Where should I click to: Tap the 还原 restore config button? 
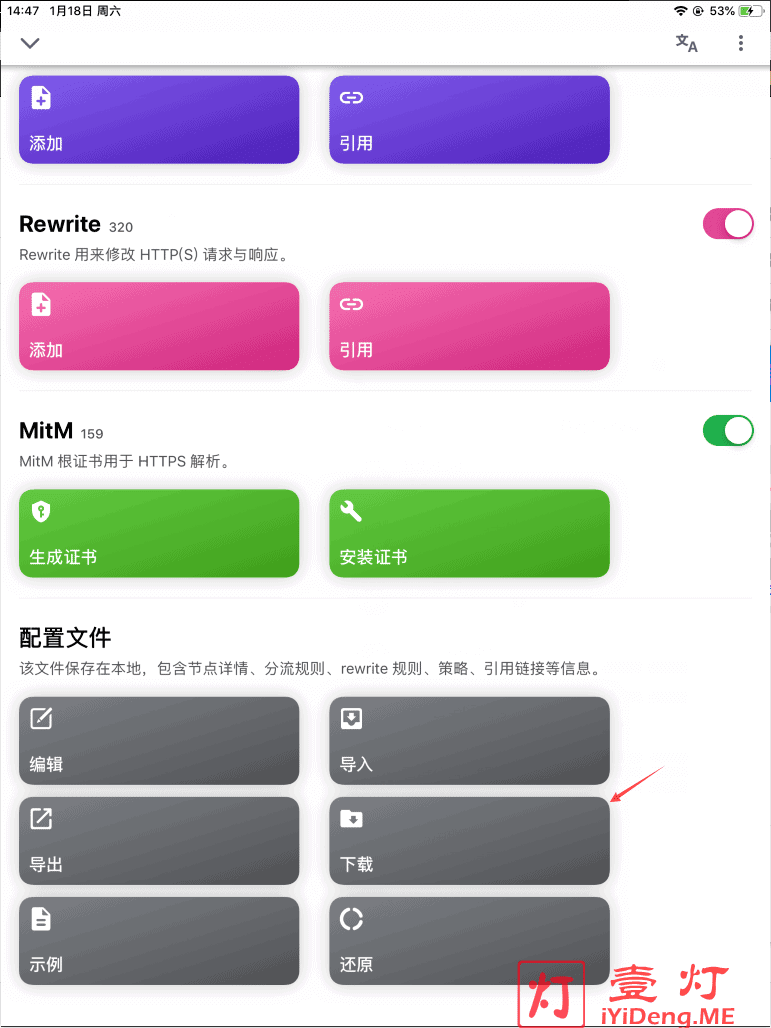[x=469, y=941]
